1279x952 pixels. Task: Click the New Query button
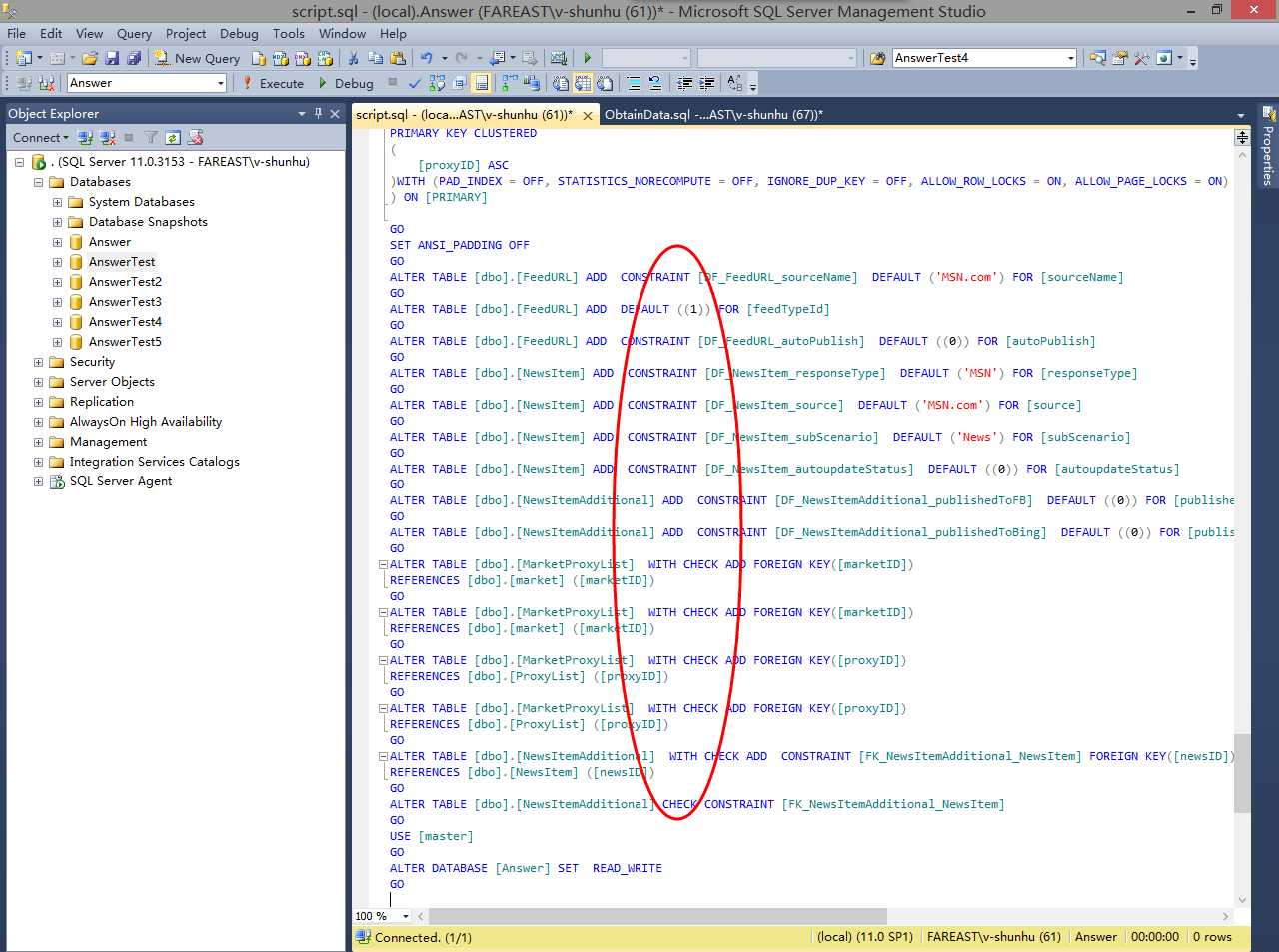click(x=197, y=58)
